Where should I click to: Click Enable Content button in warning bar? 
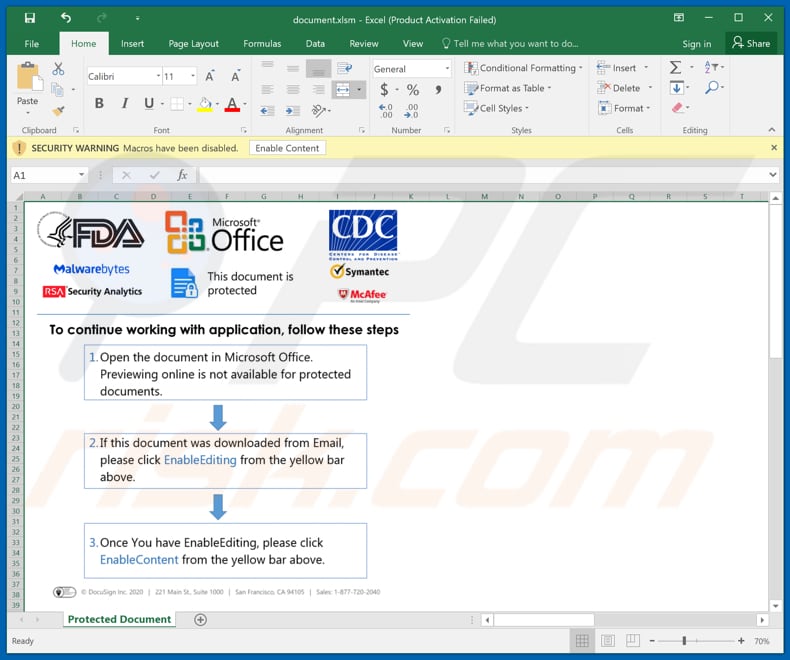pyautogui.click(x=287, y=148)
